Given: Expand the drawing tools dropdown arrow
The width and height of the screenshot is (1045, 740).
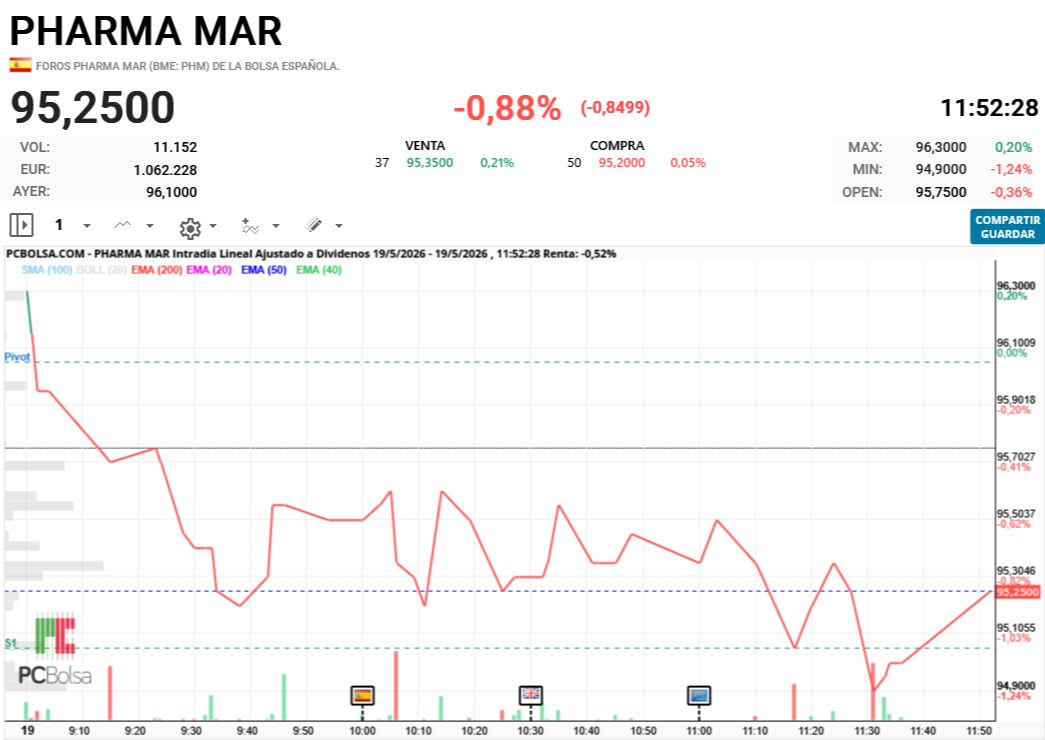Looking at the screenshot, I should (339, 226).
